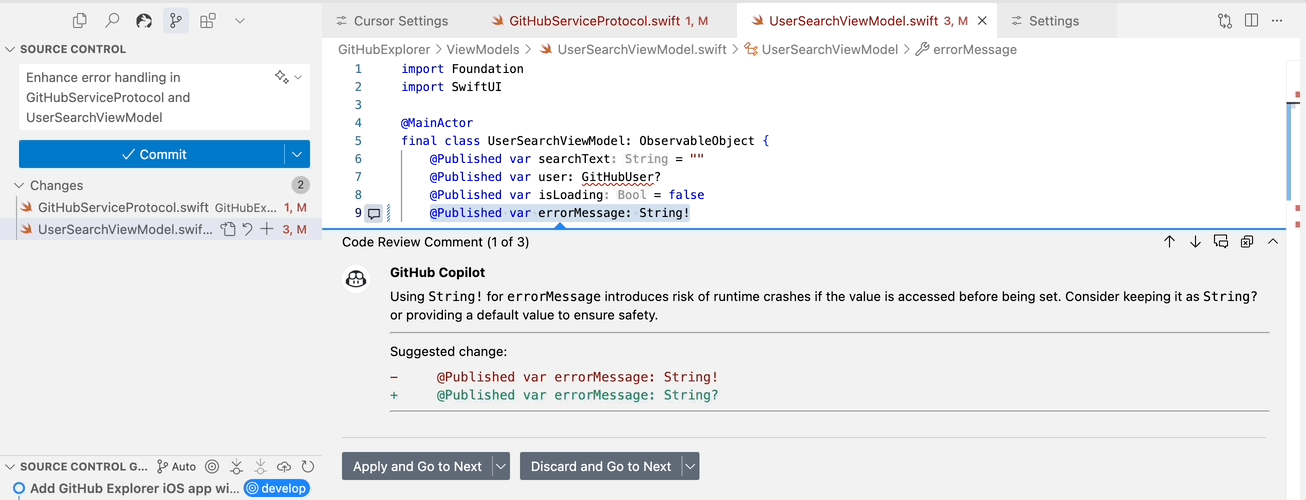Click the Push cloud upload icon
The height and width of the screenshot is (500, 1306).
click(284, 466)
